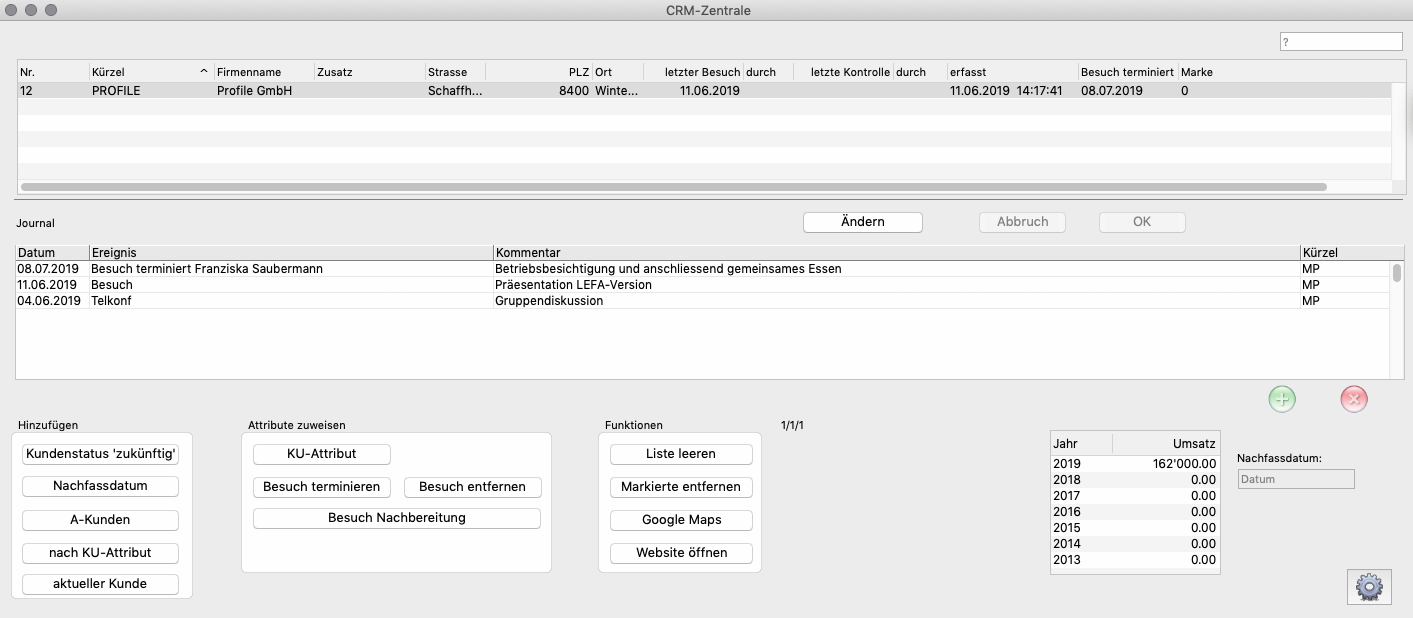The height and width of the screenshot is (618, 1413).
Task: Click the Besuch entfernen button
Action: click(x=472, y=487)
